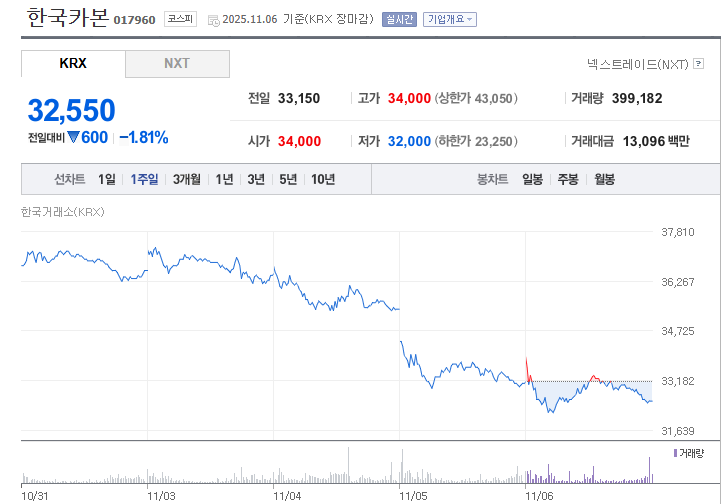This screenshot has height=504, width=721.
Task: Select the 1일 line chart period
Action: 106,179
